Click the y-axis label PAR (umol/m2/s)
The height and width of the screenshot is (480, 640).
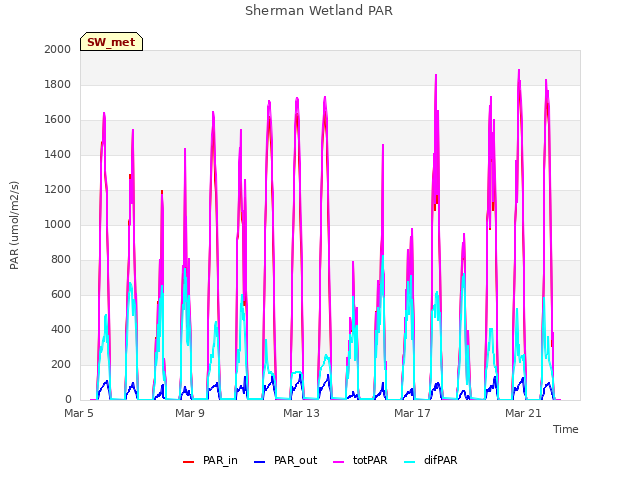point(14,225)
